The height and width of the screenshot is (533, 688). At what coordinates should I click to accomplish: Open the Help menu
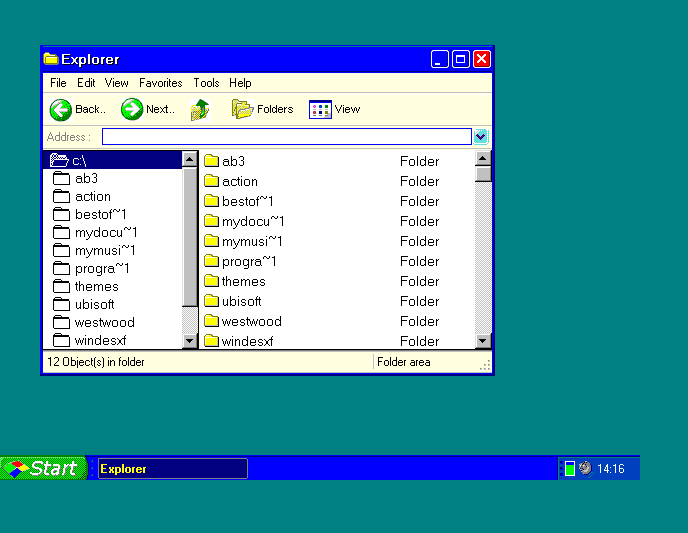click(240, 83)
